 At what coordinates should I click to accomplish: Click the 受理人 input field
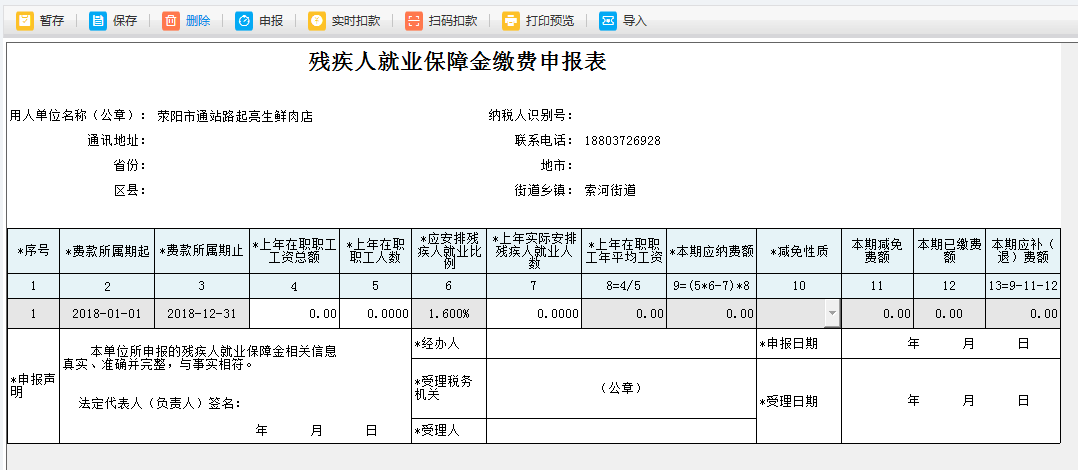point(622,431)
